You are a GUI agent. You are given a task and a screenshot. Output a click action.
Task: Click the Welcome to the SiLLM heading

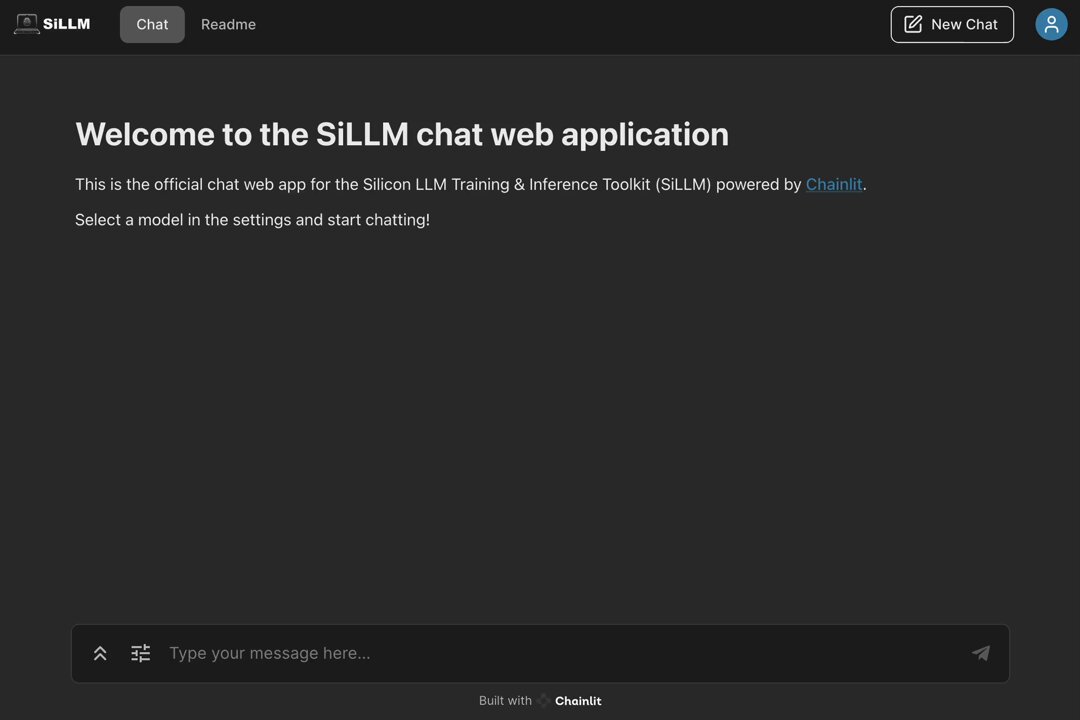(402, 134)
